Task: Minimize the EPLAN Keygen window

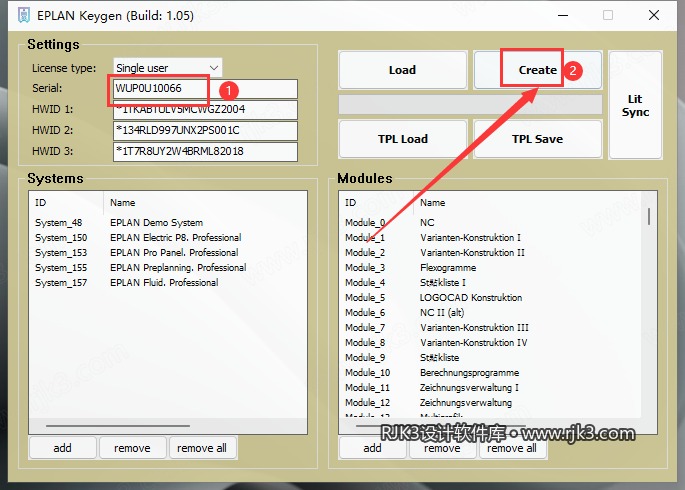Action: pos(563,15)
